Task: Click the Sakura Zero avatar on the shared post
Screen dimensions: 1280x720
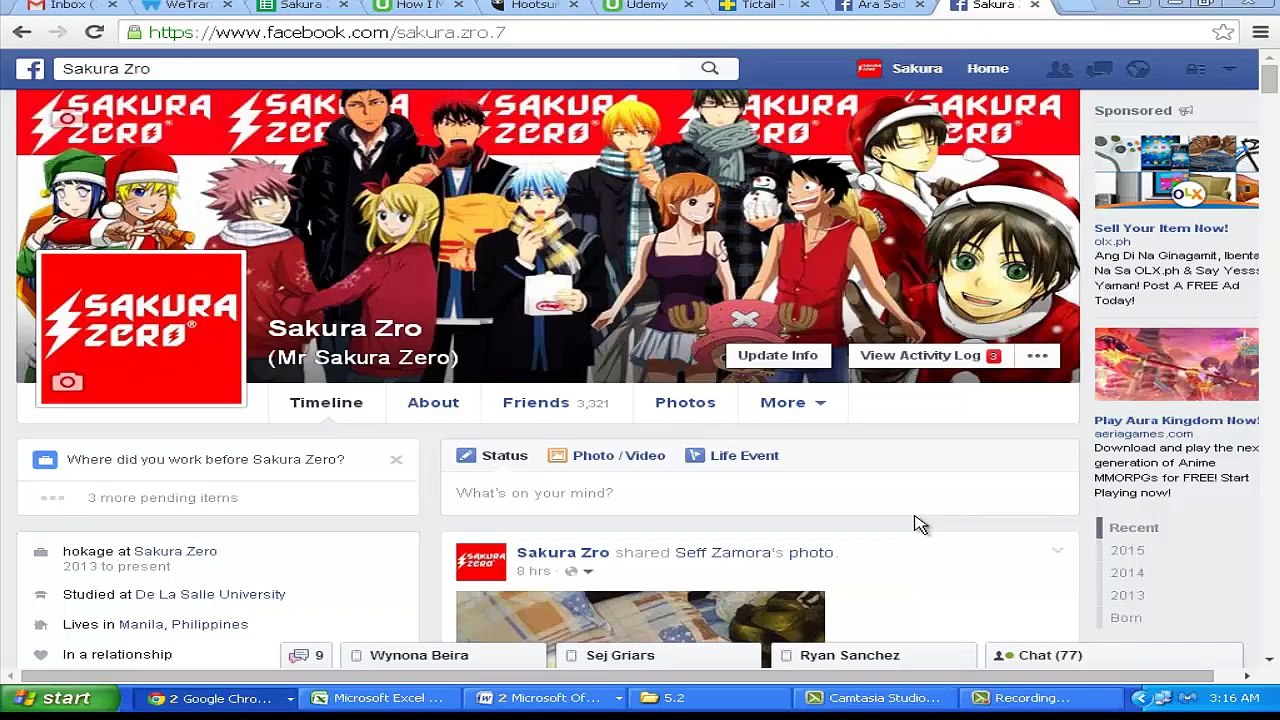Action: [481, 561]
